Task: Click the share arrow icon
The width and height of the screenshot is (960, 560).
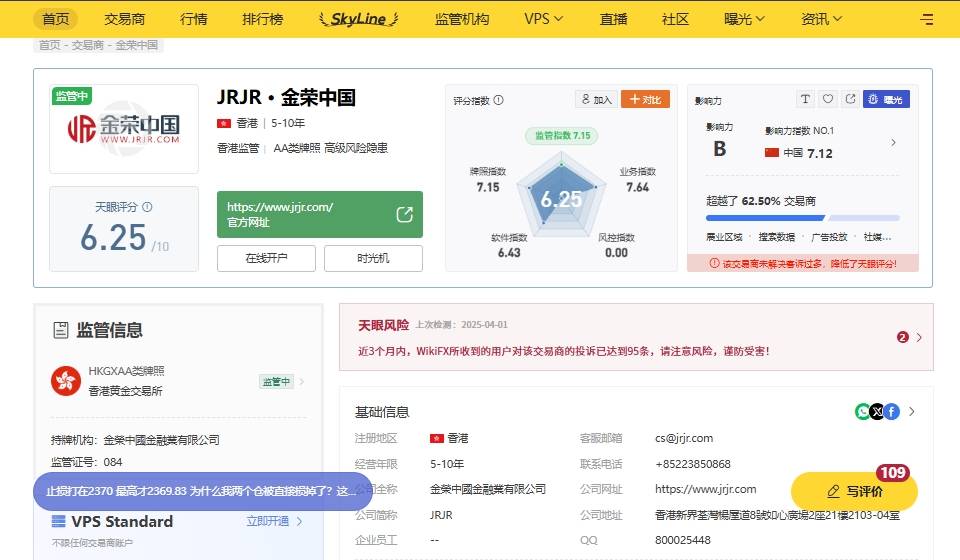Action: click(850, 99)
